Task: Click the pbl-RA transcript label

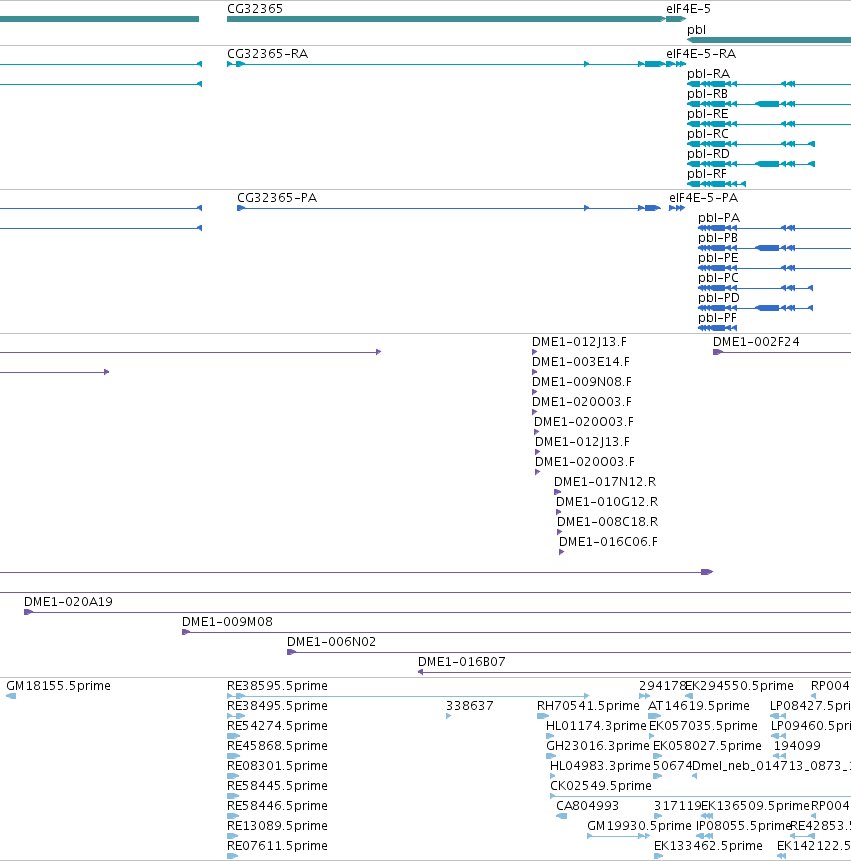Action: pos(708,74)
